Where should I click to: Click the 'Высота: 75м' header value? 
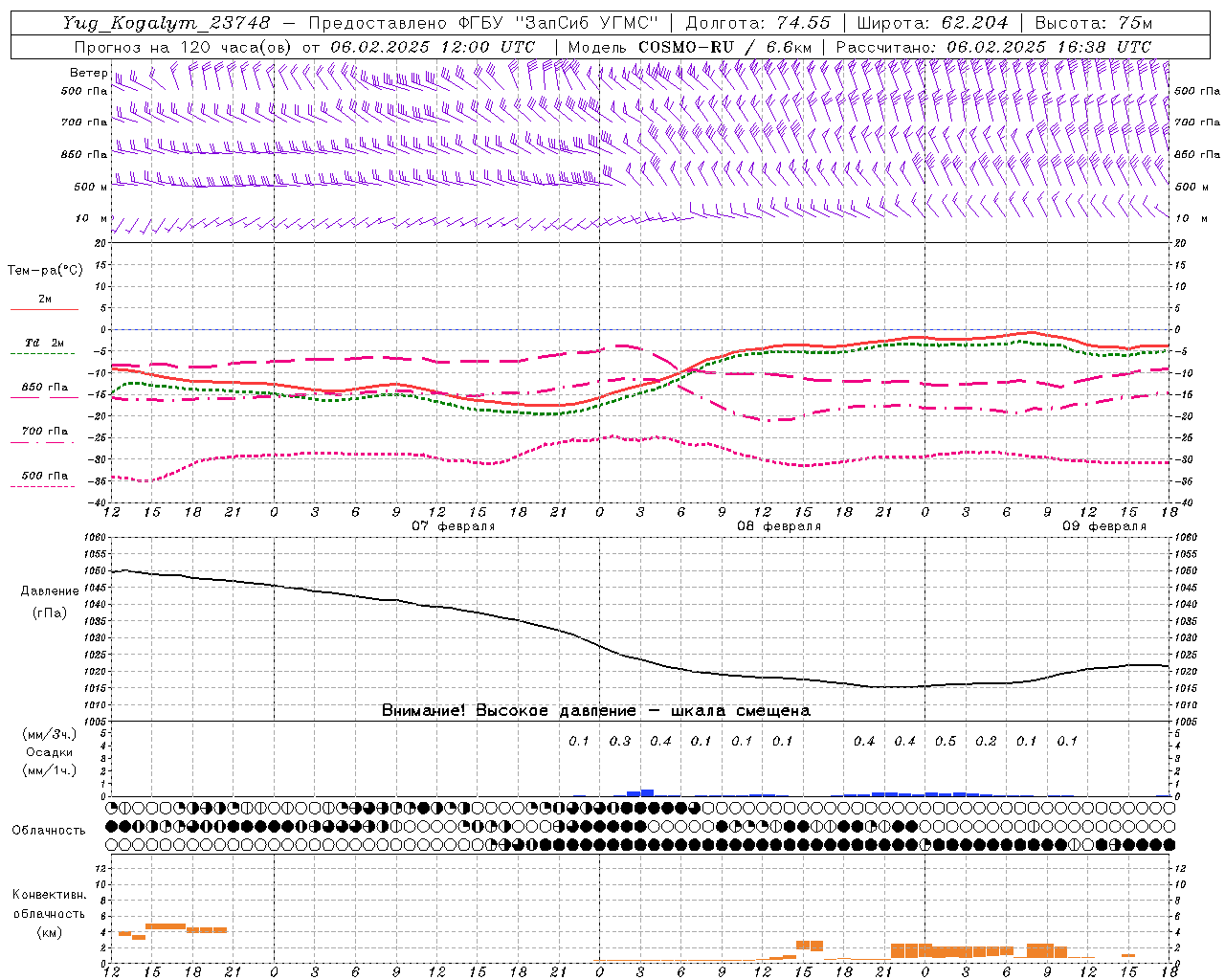point(1093,23)
